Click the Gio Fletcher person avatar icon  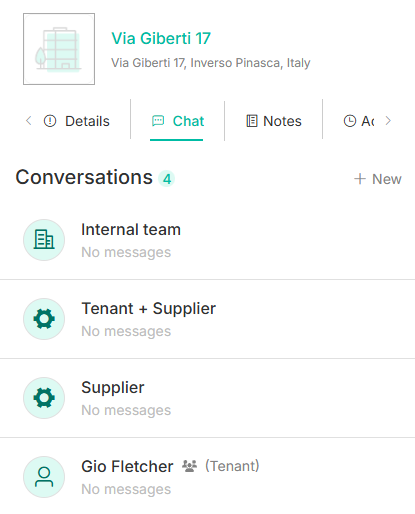44,477
